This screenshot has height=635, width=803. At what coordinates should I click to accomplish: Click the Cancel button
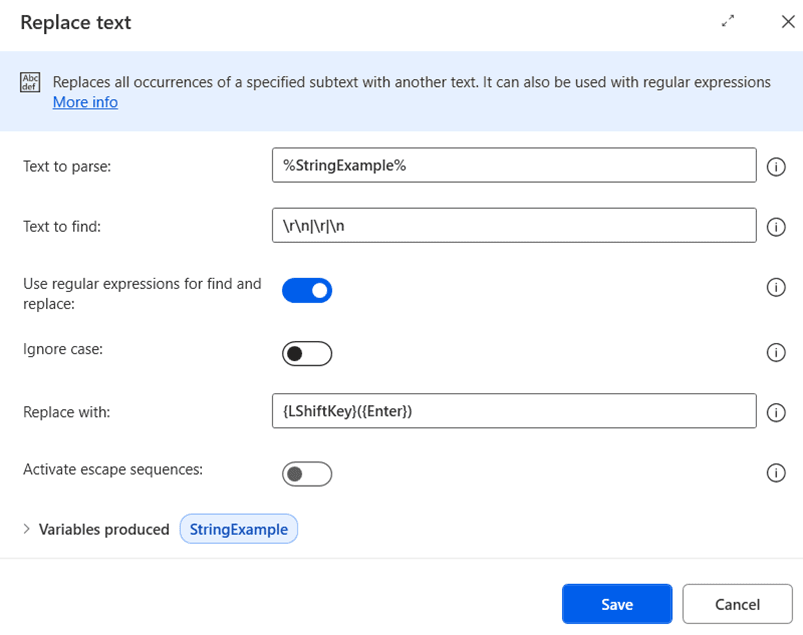(x=737, y=604)
